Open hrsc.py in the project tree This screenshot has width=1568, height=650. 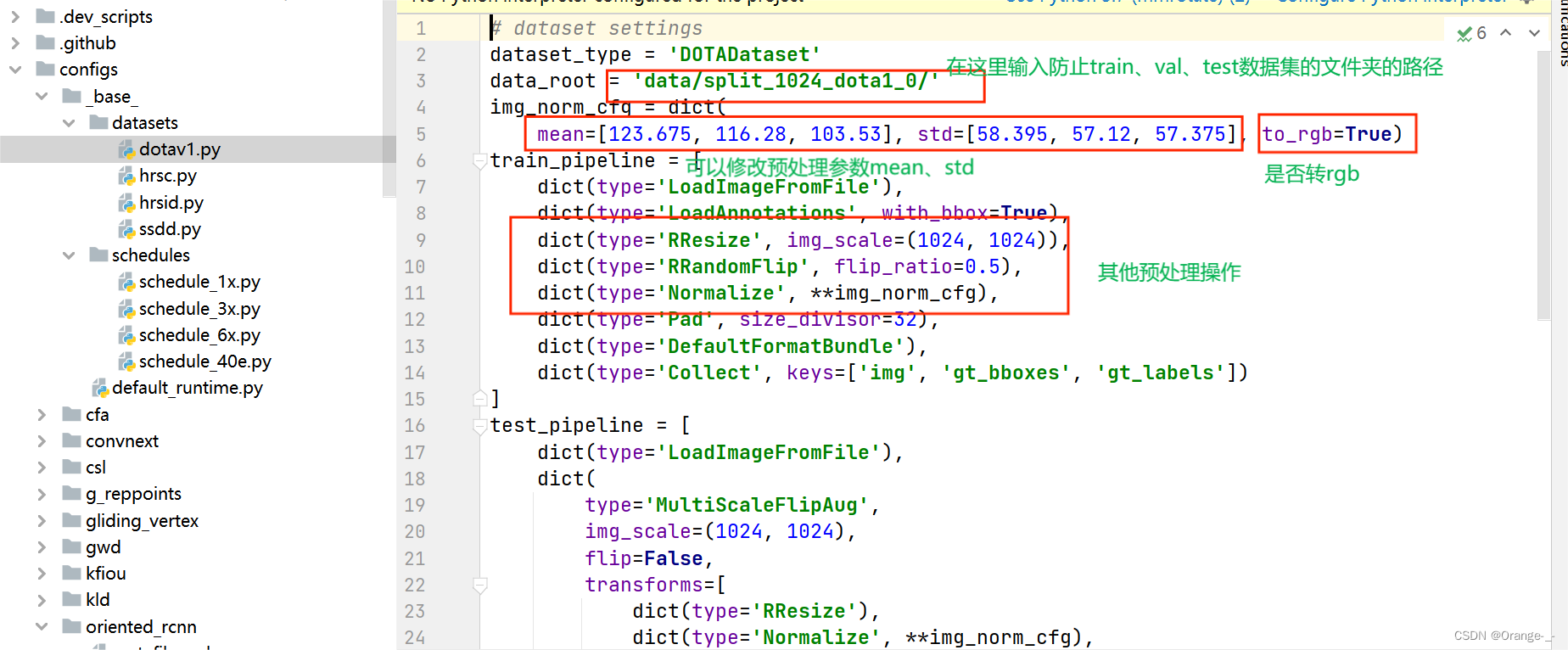point(168,176)
